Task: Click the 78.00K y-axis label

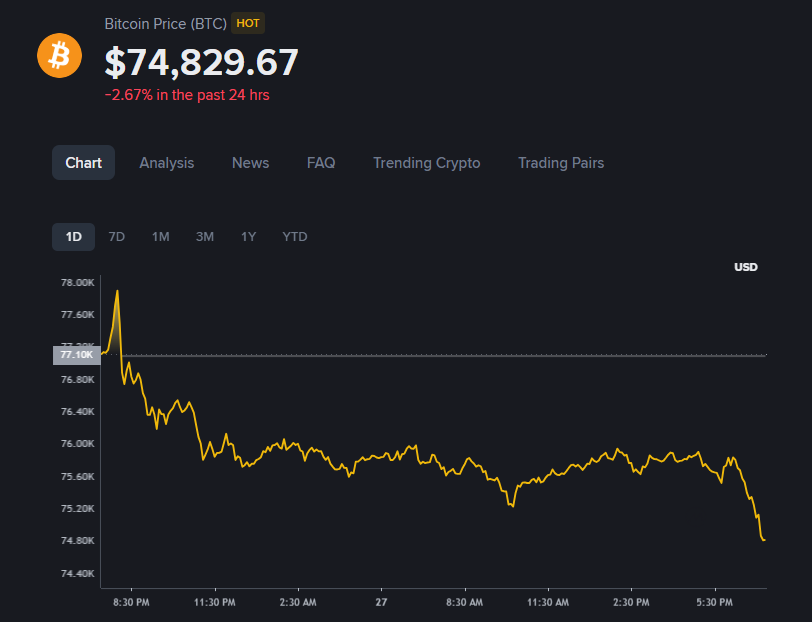Action: pos(78,282)
